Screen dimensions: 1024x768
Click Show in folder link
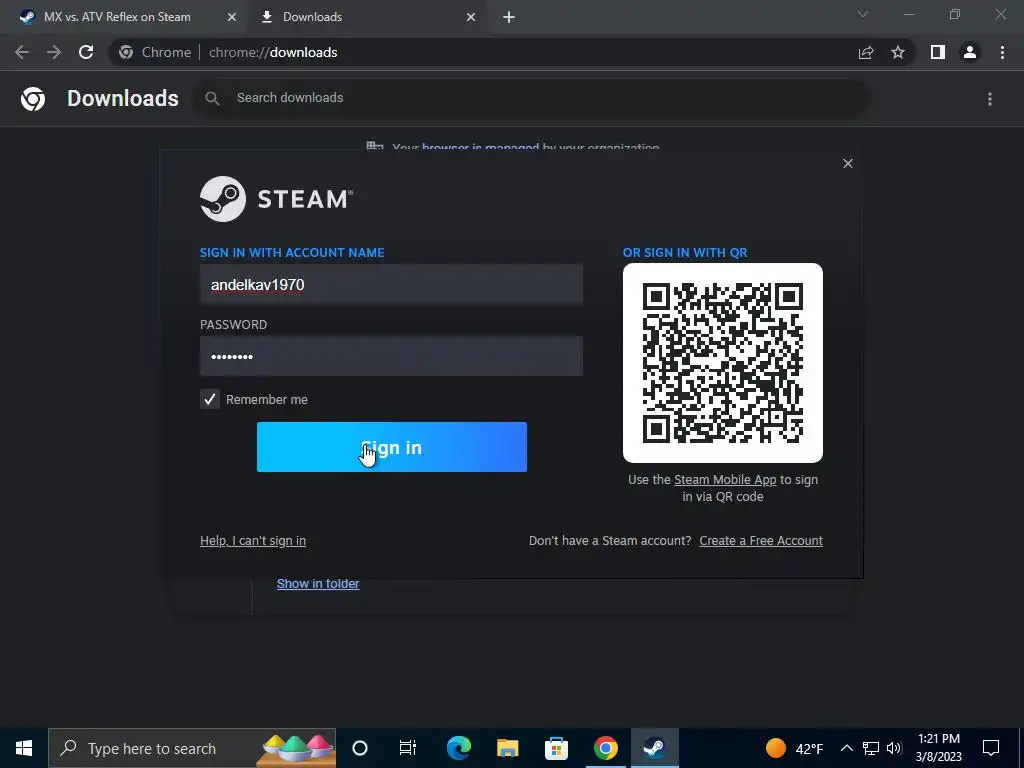coord(318,584)
